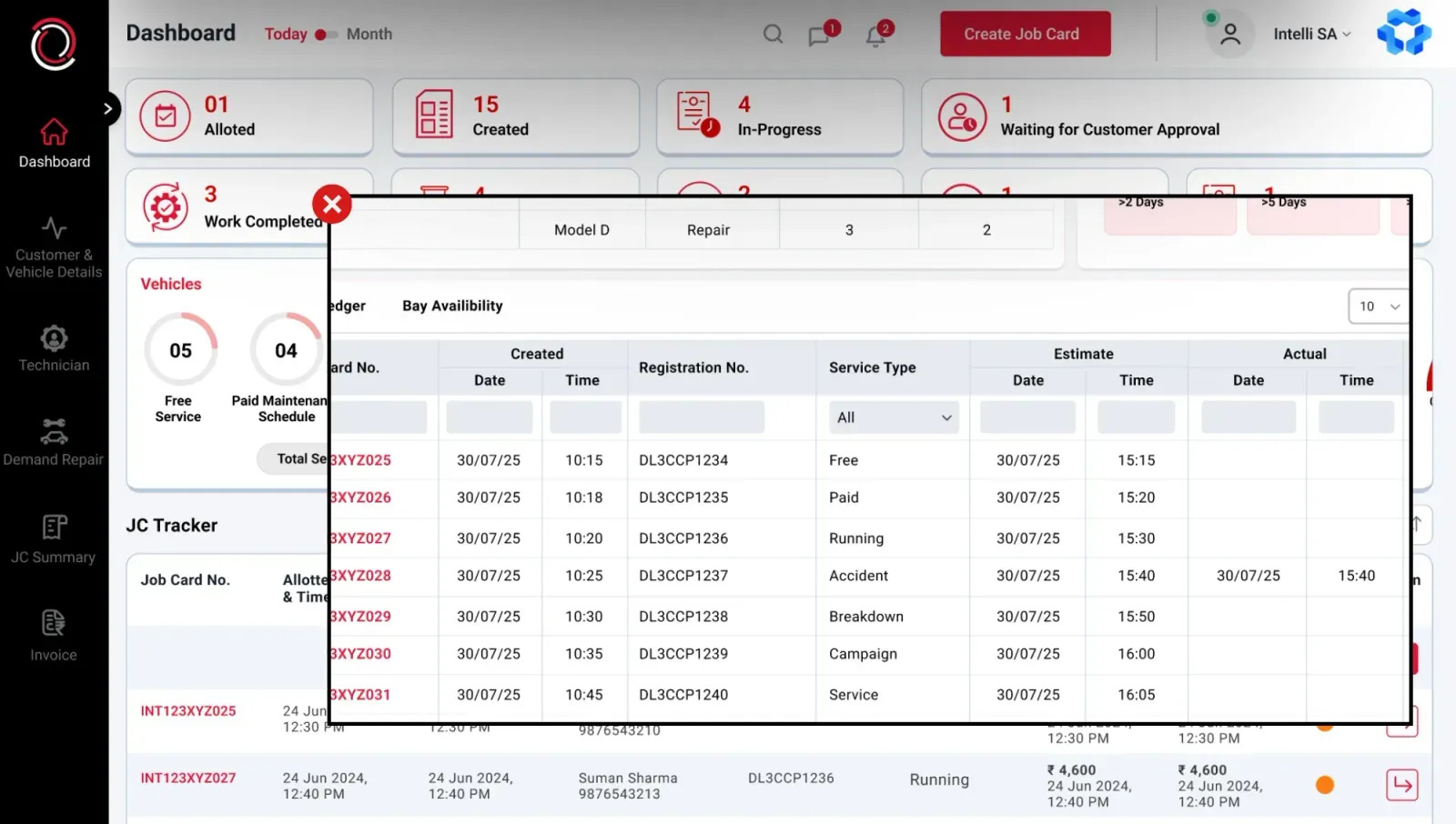Viewport: 1456px width, 824px height.
Task: Open the notifications bell icon
Action: [x=875, y=36]
